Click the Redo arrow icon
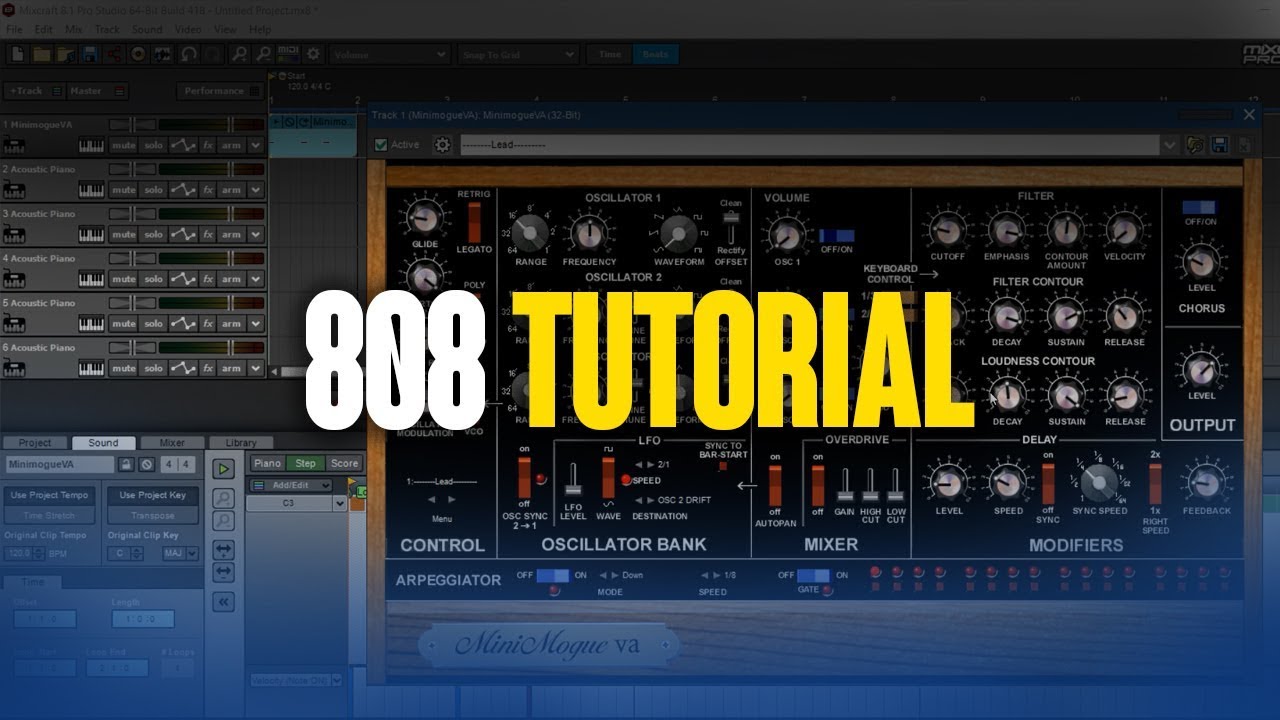1280x720 pixels. pos(213,54)
